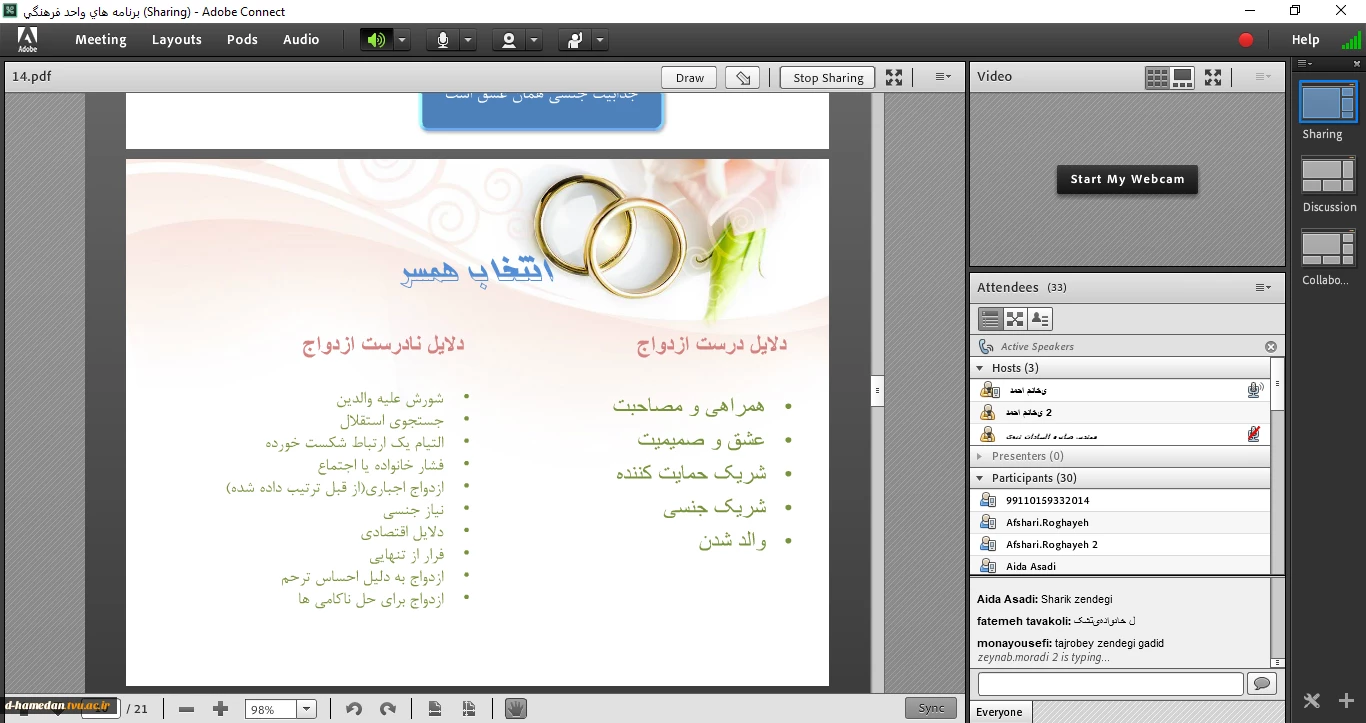Toggle the hand pan tool

516,708
